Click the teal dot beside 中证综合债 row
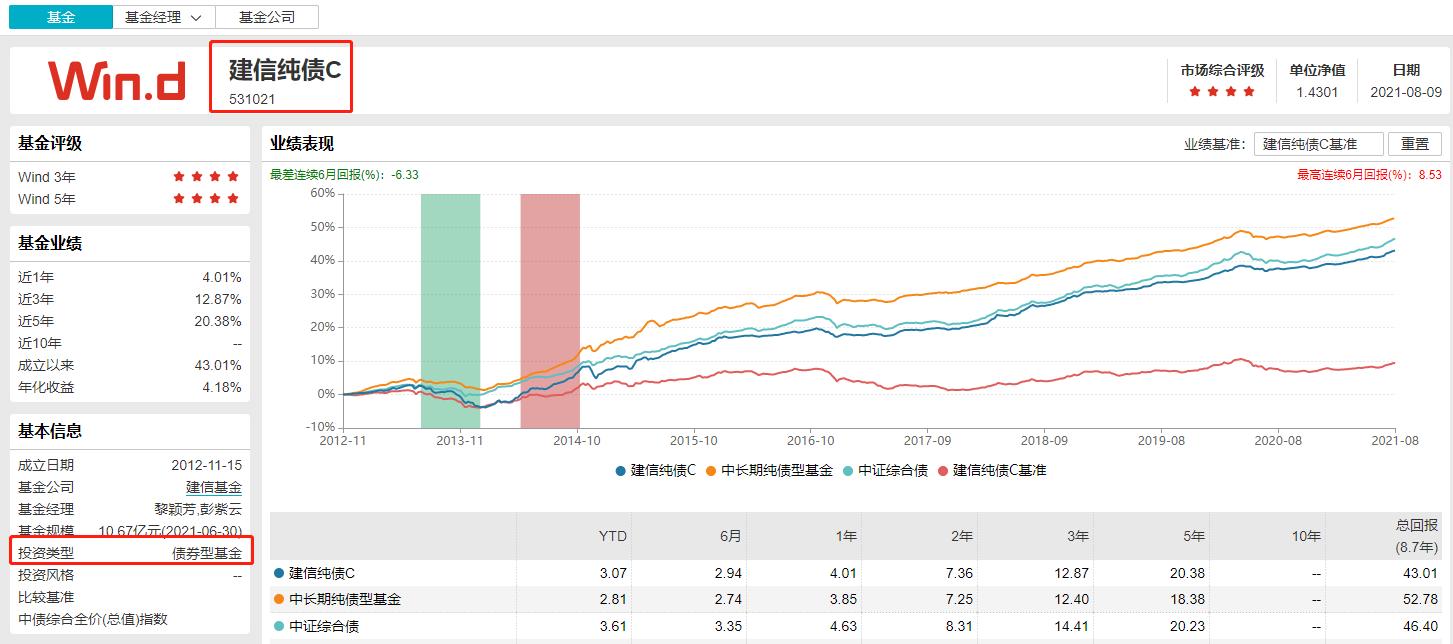 279,626
